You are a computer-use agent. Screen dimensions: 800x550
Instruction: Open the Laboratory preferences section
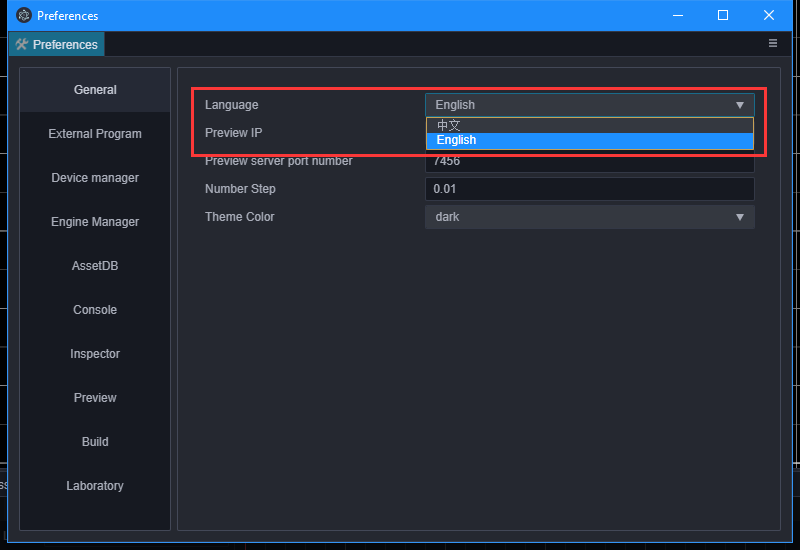[95, 486]
